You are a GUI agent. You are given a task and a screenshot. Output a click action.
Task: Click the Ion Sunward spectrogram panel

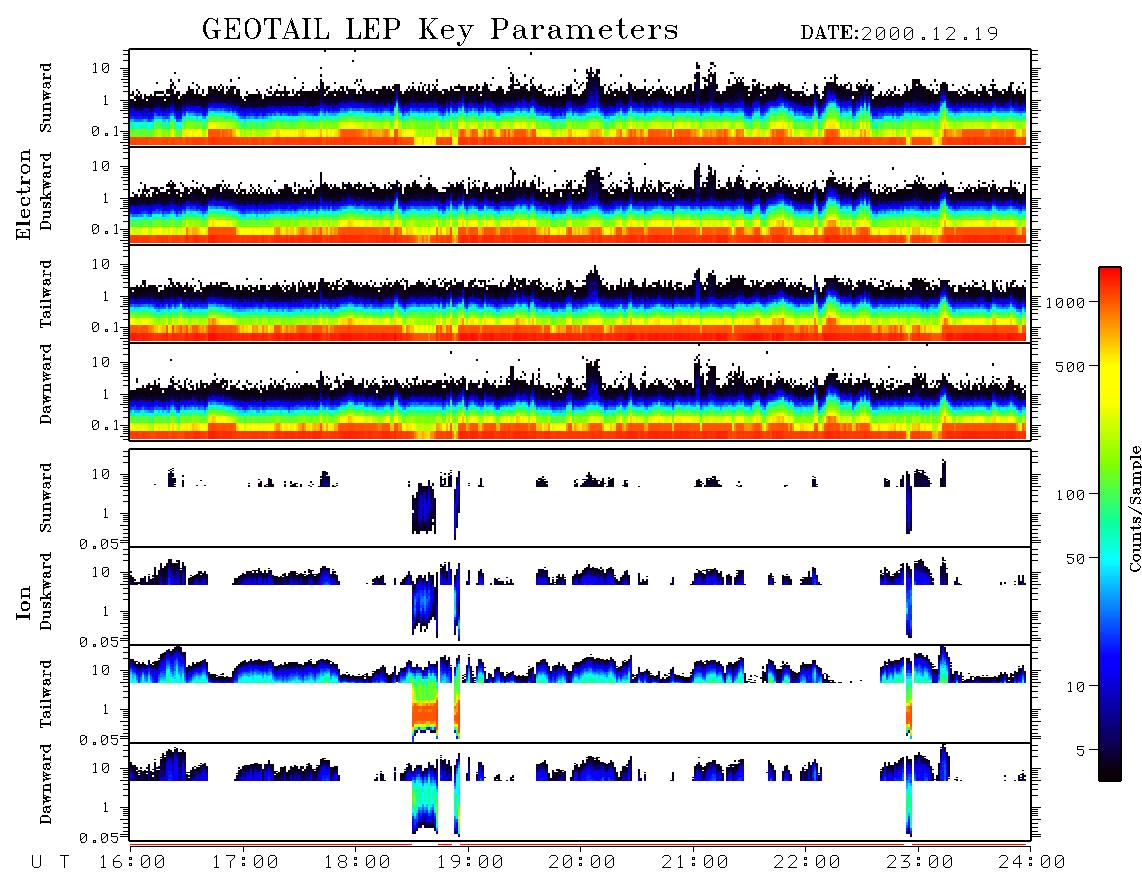580,498
